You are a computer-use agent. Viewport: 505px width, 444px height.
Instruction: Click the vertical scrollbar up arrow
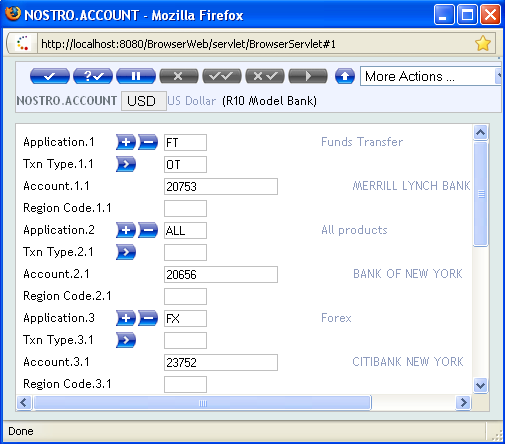coord(480,132)
